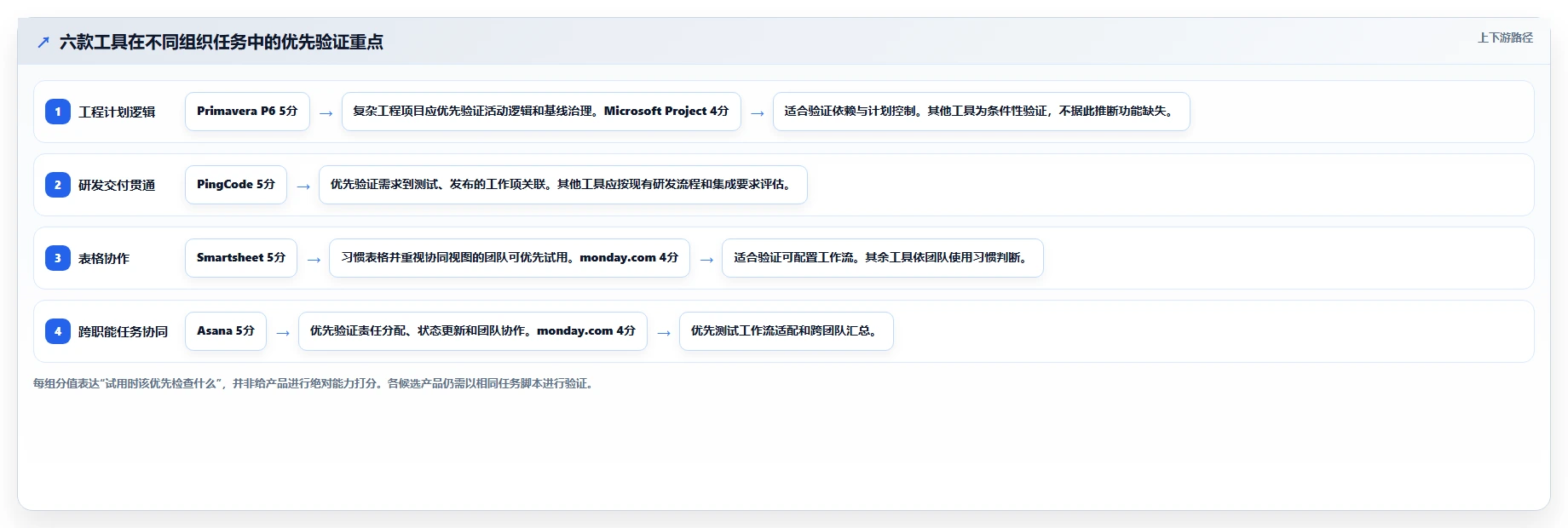Click the box 优先测试工作流适配和跨团队汇总
The height and width of the screenshot is (528, 1568).
coord(787,331)
